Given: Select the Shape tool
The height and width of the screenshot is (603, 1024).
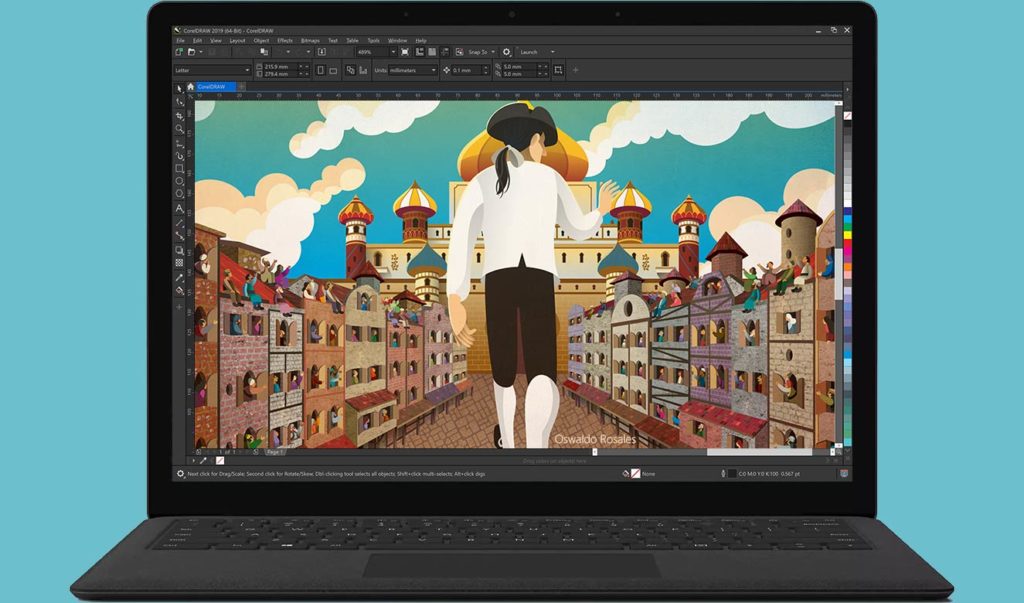Looking at the screenshot, I should click(x=179, y=102).
